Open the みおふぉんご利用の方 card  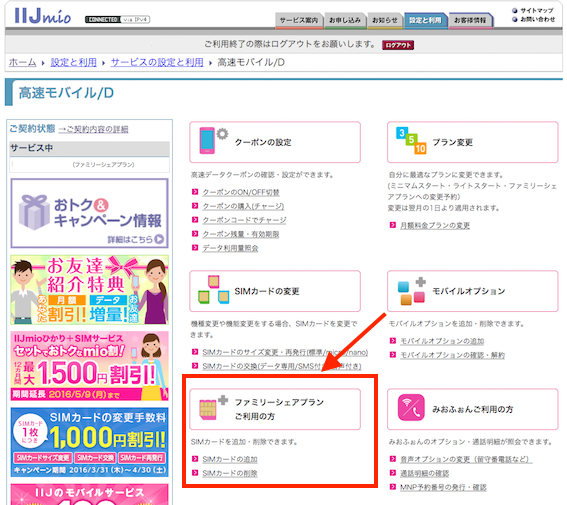coord(473,409)
